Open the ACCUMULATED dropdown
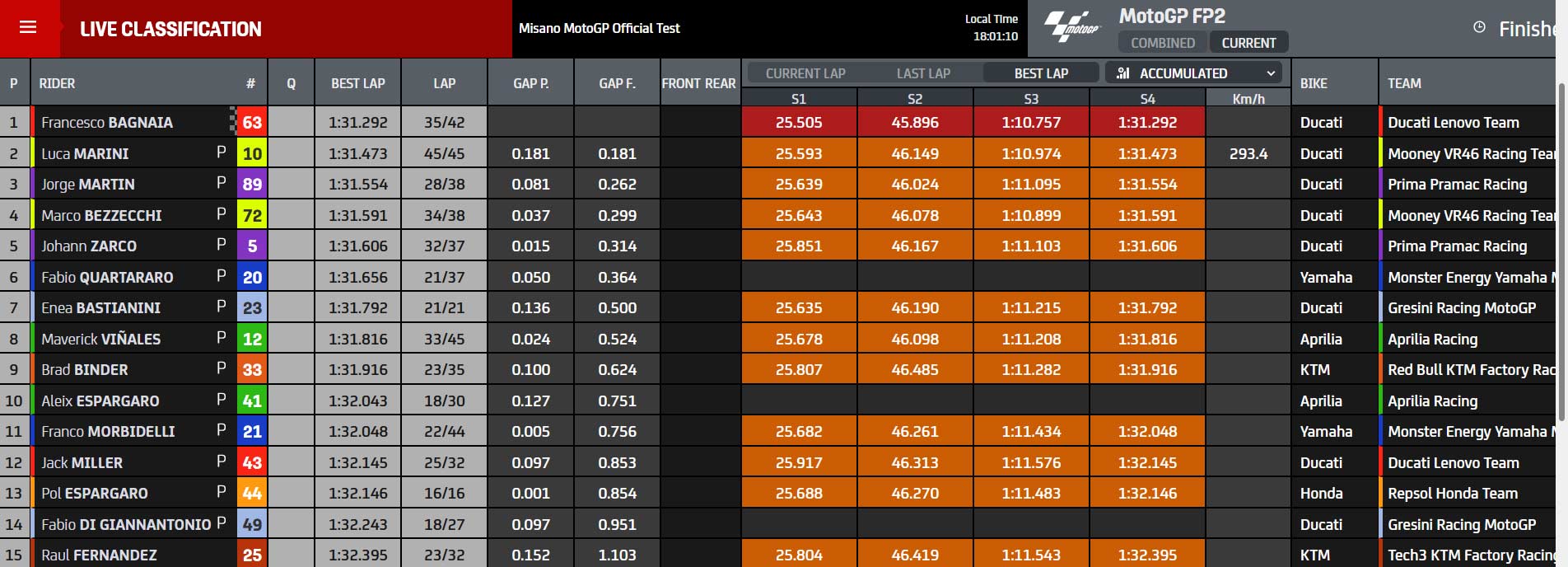 1193,73
